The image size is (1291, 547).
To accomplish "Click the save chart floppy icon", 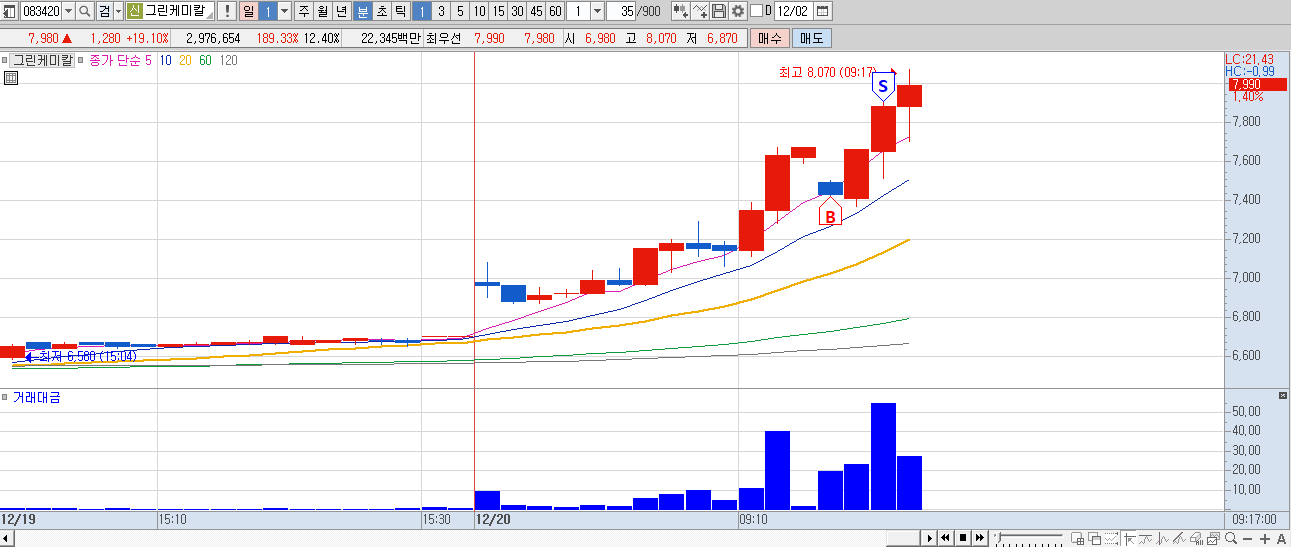I will [720, 11].
